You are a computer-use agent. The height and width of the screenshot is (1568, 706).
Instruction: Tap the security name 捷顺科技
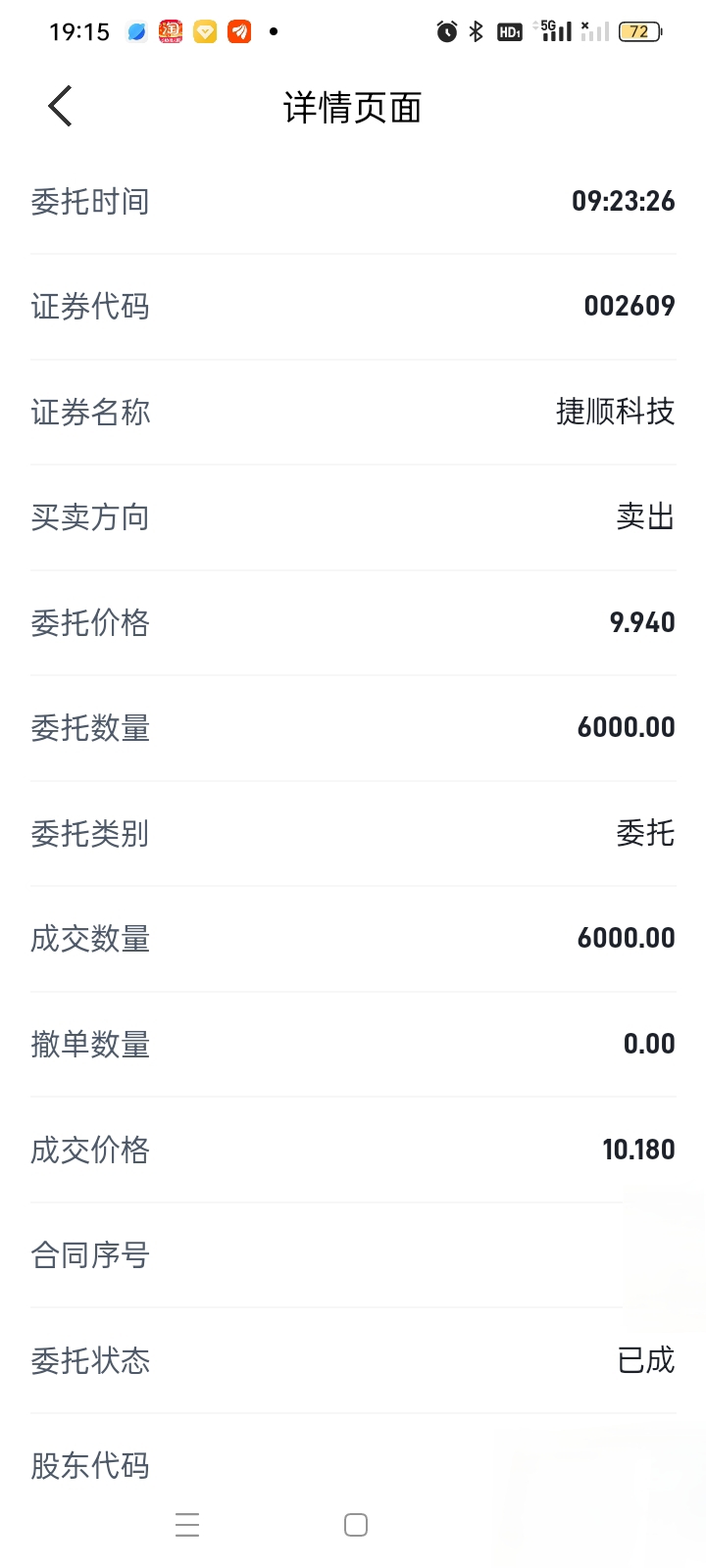tap(615, 412)
